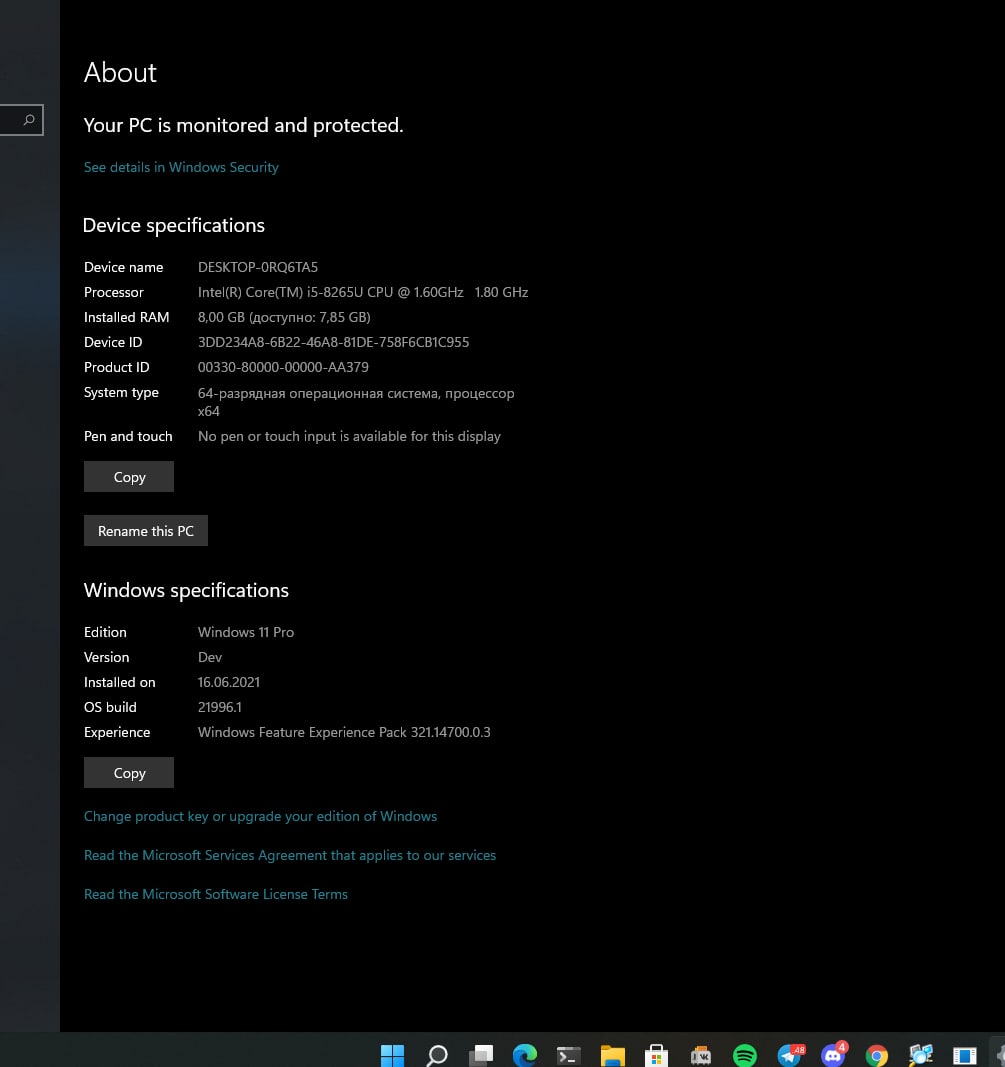Copy the device specifications
The width and height of the screenshot is (1005, 1067).
[129, 476]
